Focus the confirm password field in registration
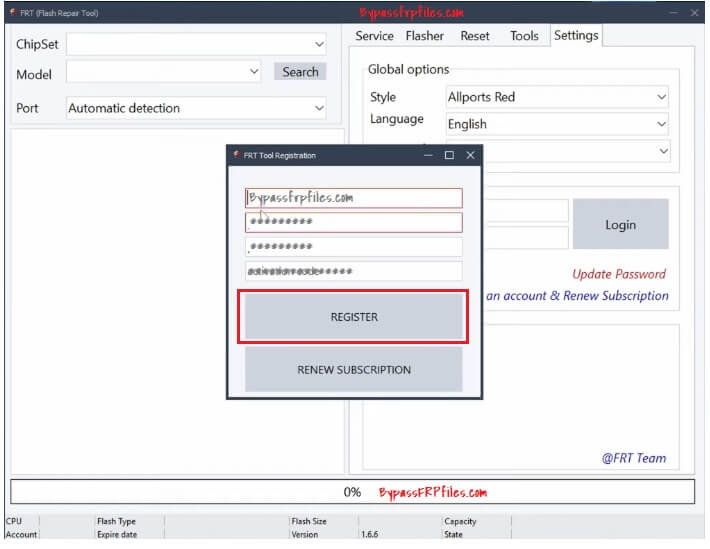The width and height of the screenshot is (710, 549). point(354,247)
